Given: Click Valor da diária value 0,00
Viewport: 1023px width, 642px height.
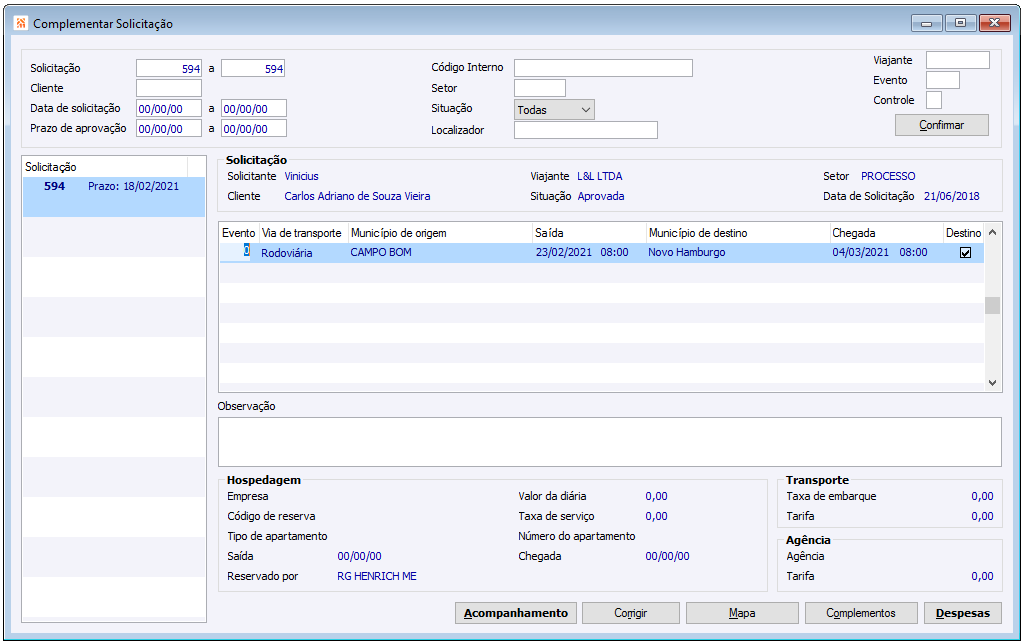Looking at the screenshot, I should tap(656, 497).
